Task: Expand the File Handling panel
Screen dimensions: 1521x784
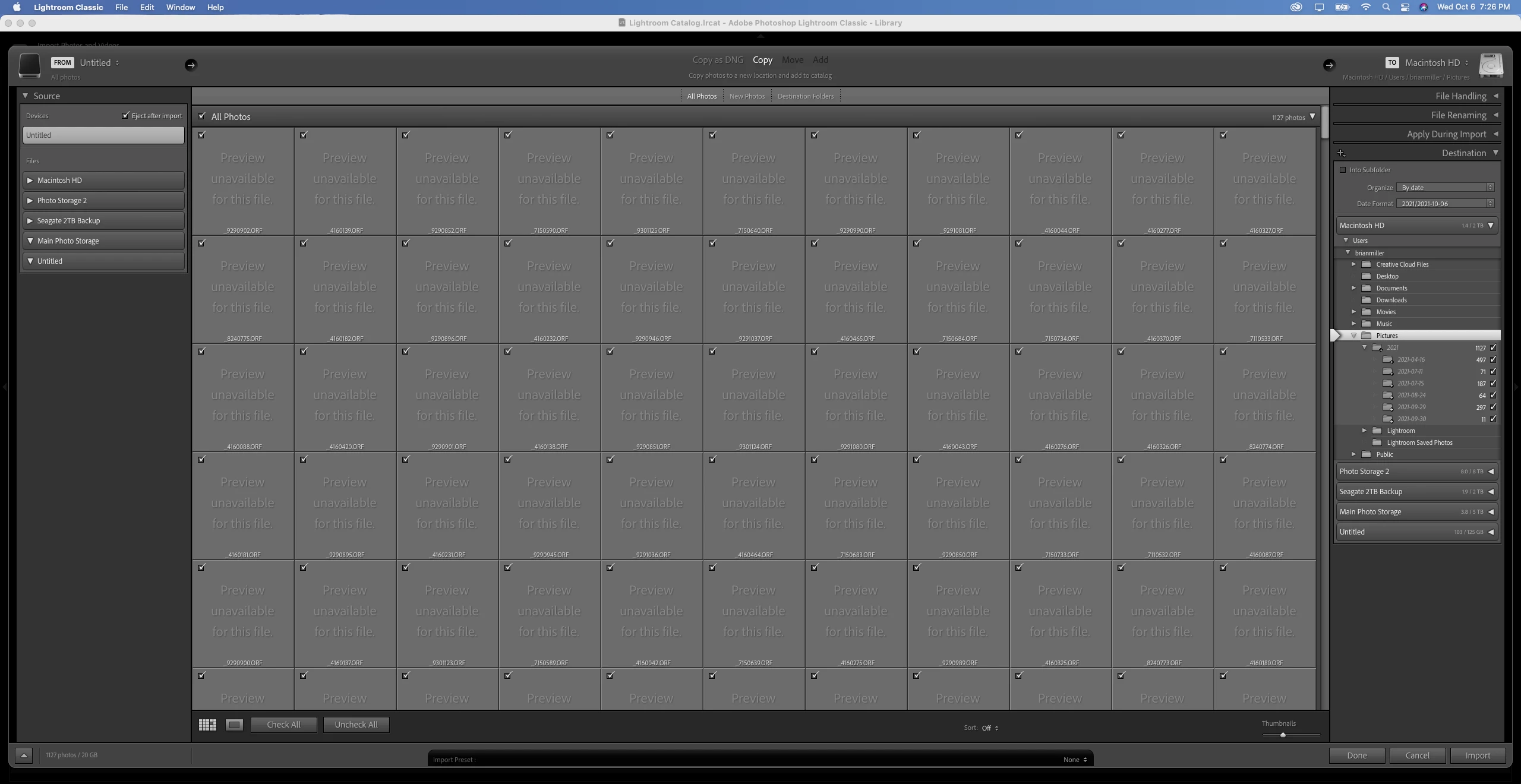Action: 1495,96
